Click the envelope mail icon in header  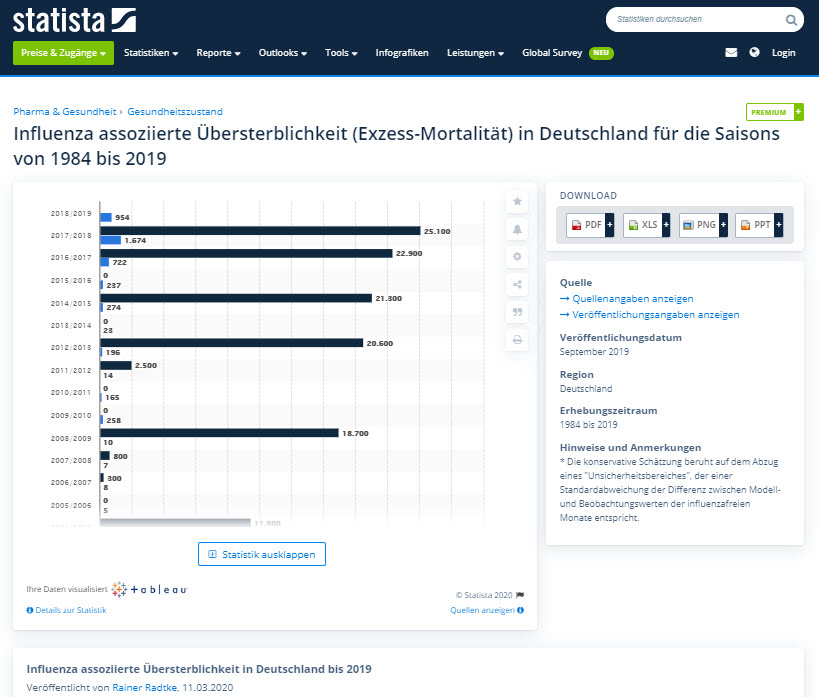coord(731,53)
